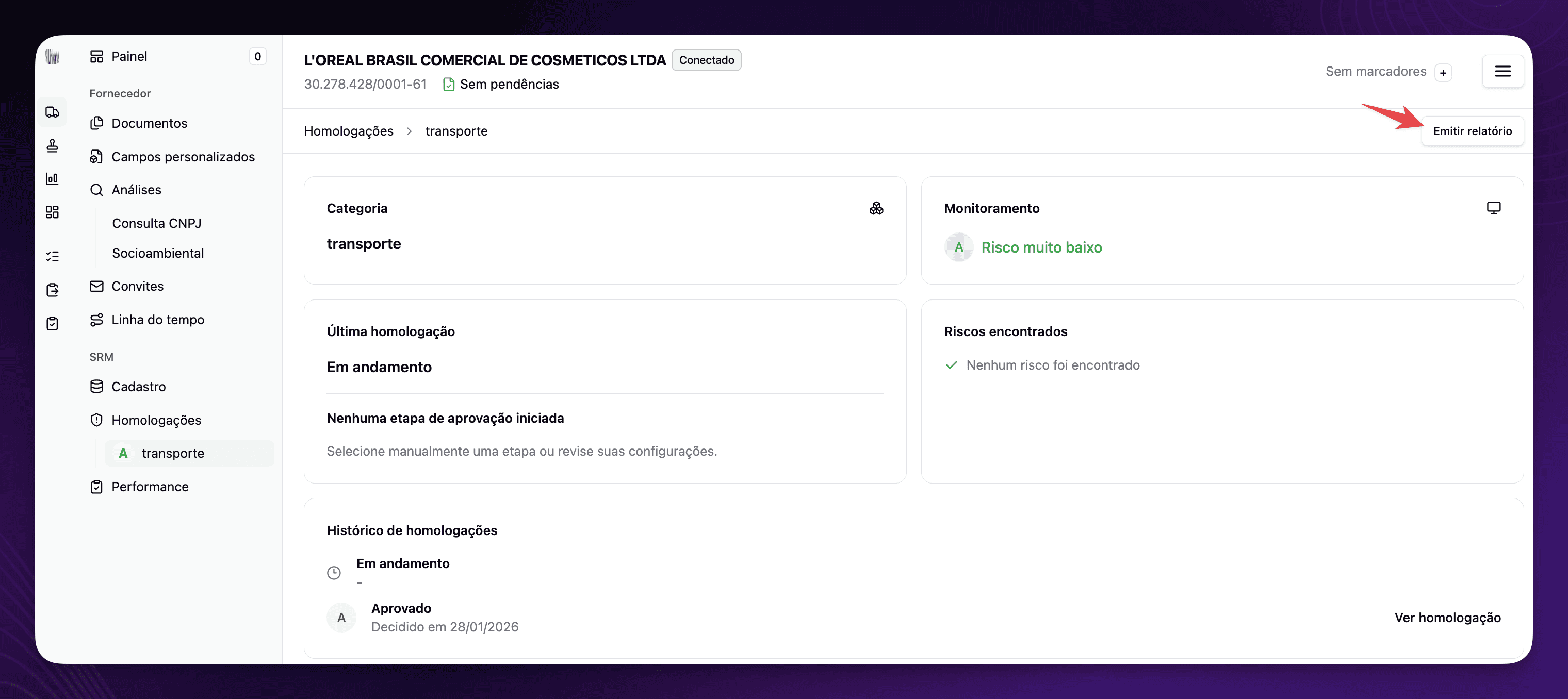Click the clipboard check icon in rail
The image size is (1568, 699).
[x=52, y=323]
